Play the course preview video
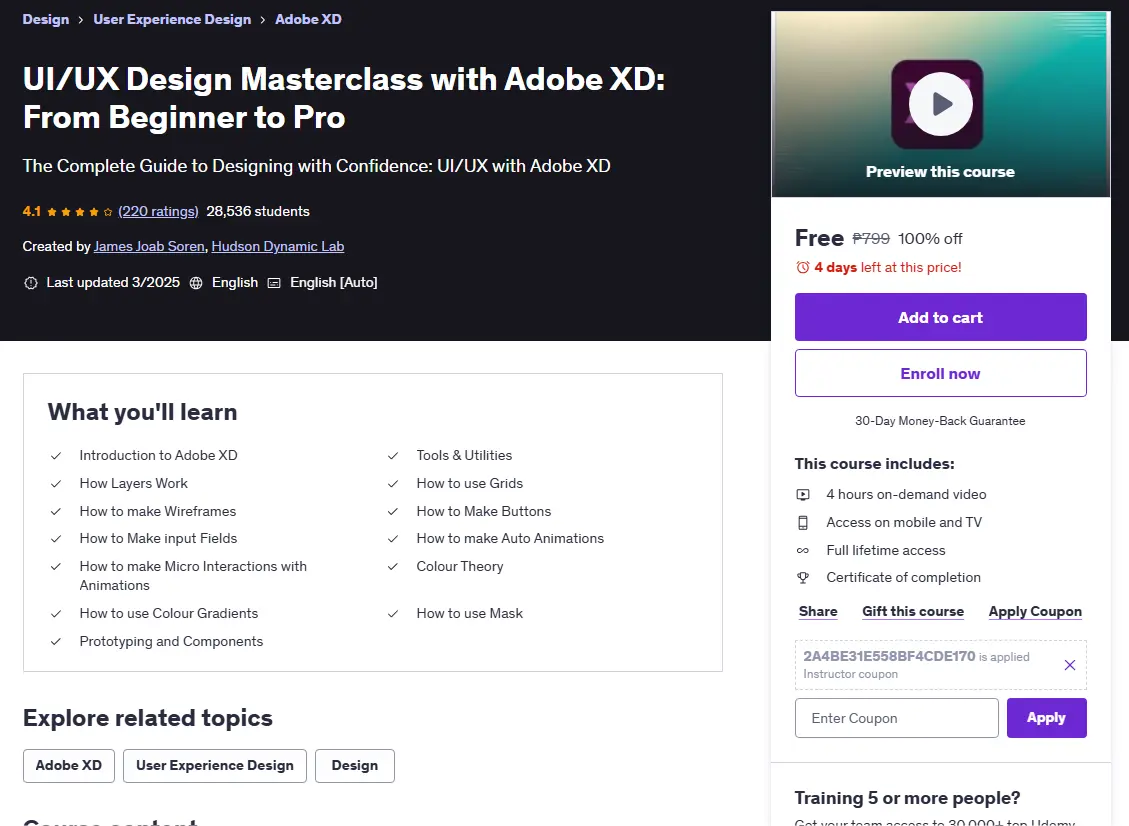Image resolution: width=1129 pixels, height=826 pixels. 940,104
